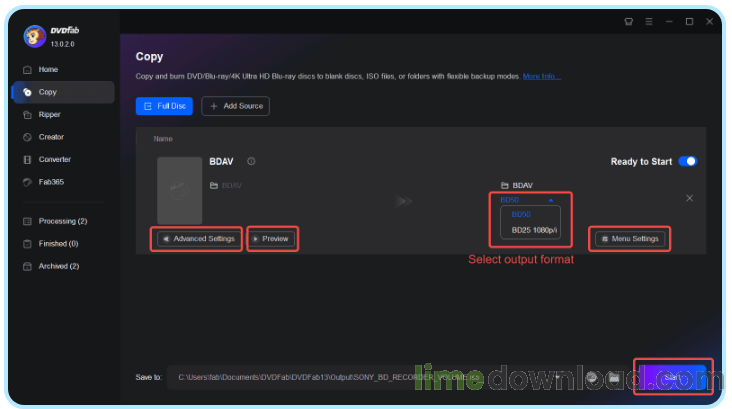Click the version text 13.0.2.0

pyautogui.click(x=63, y=44)
